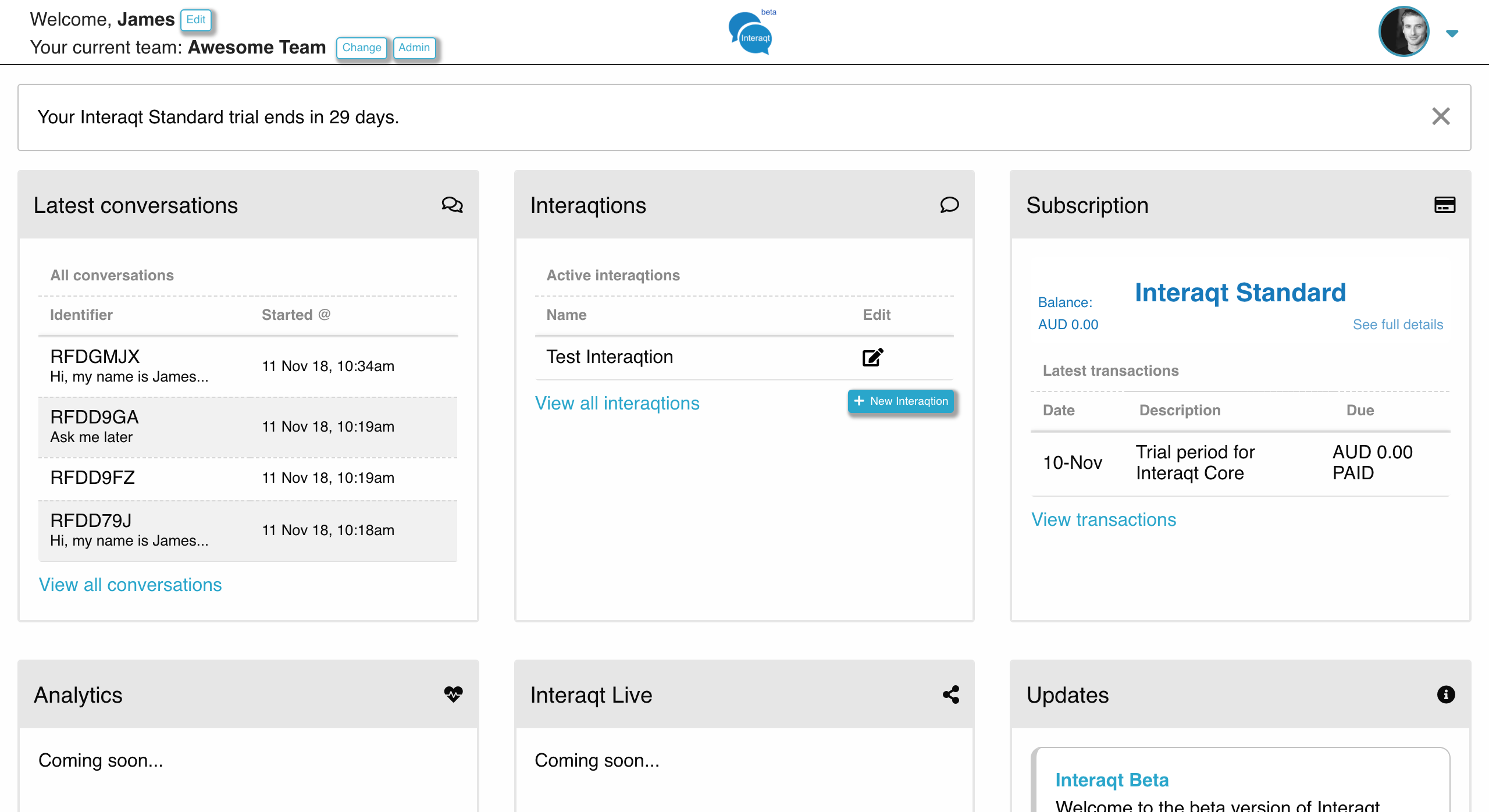The image size is (1489, 812).
Task: Click See full details link
Action: [1398, 325]
